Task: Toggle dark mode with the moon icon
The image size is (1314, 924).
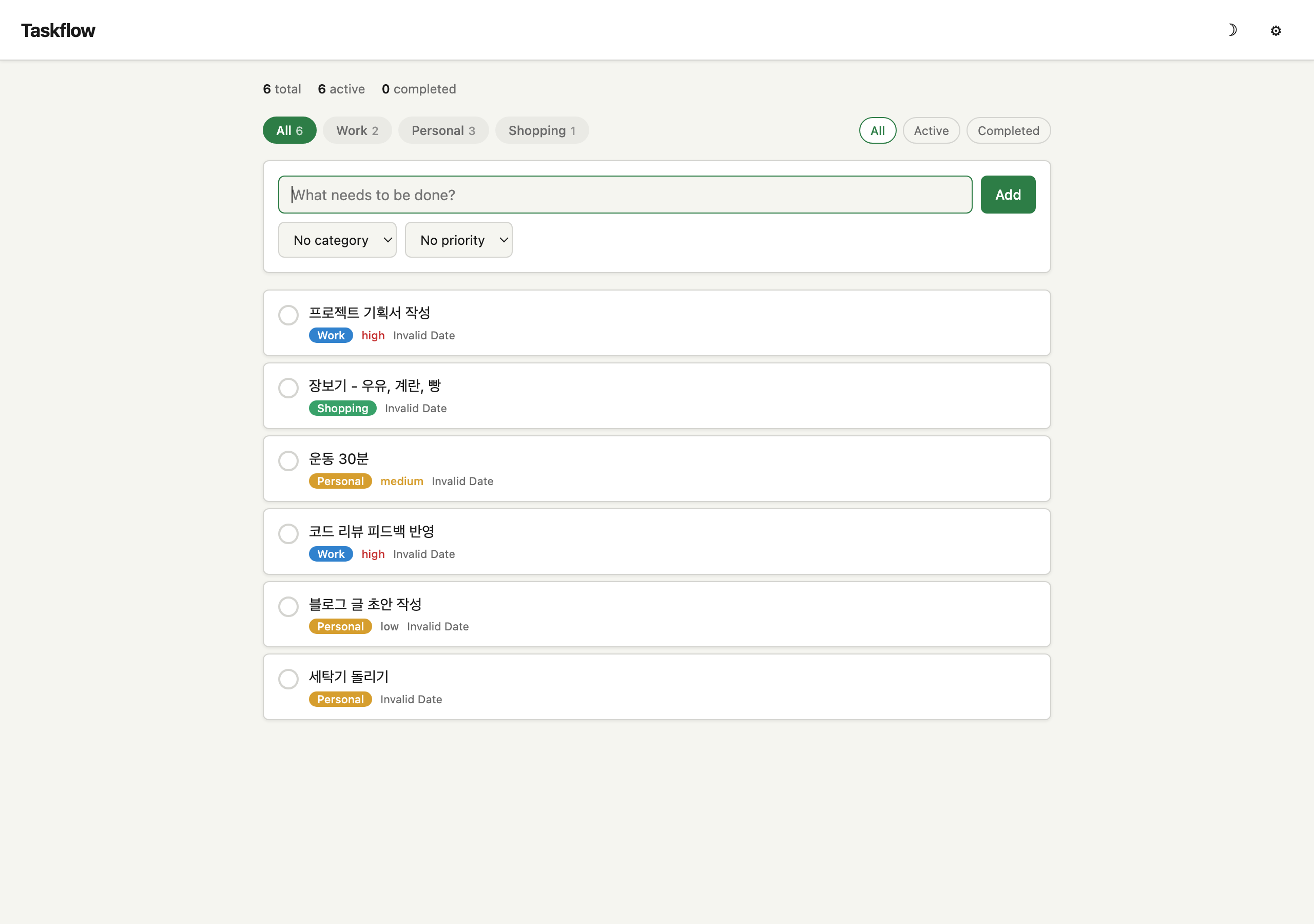Action: pos(1233,30)
